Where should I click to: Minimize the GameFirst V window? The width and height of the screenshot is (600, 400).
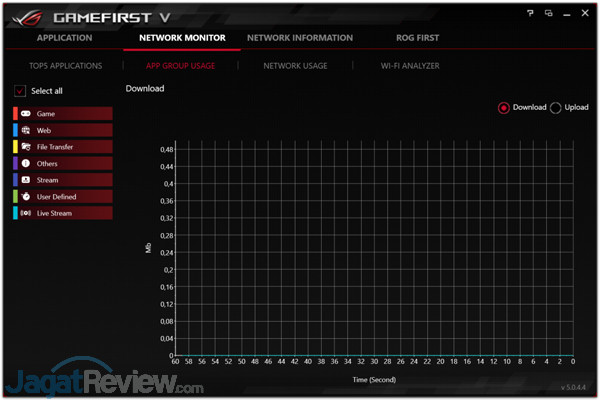click(567, 14)
